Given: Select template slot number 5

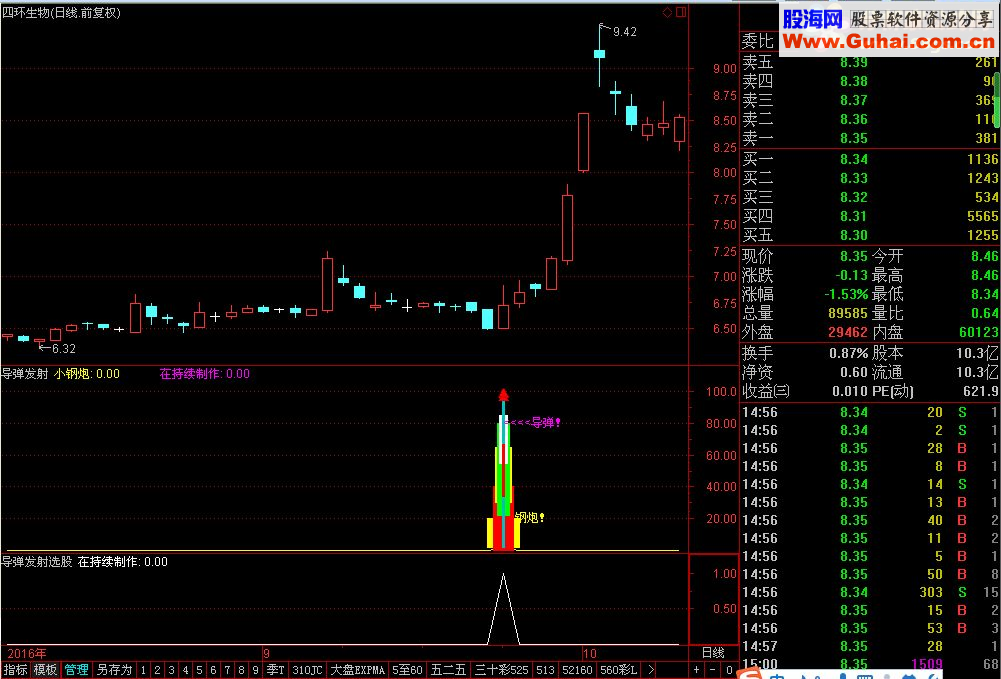Looking at the screenshot, I should 200,670.
